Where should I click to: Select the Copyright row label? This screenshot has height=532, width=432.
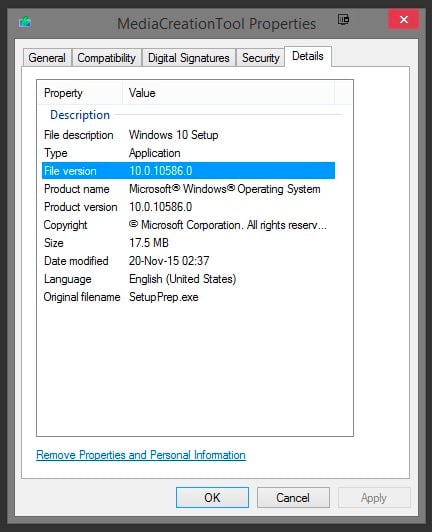[65, 225]
